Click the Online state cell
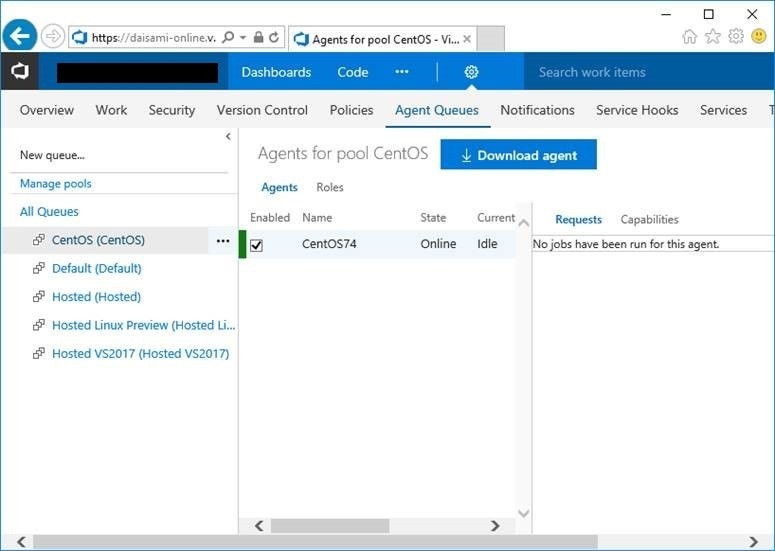The image size is (775, 551). tap(438, 244)
